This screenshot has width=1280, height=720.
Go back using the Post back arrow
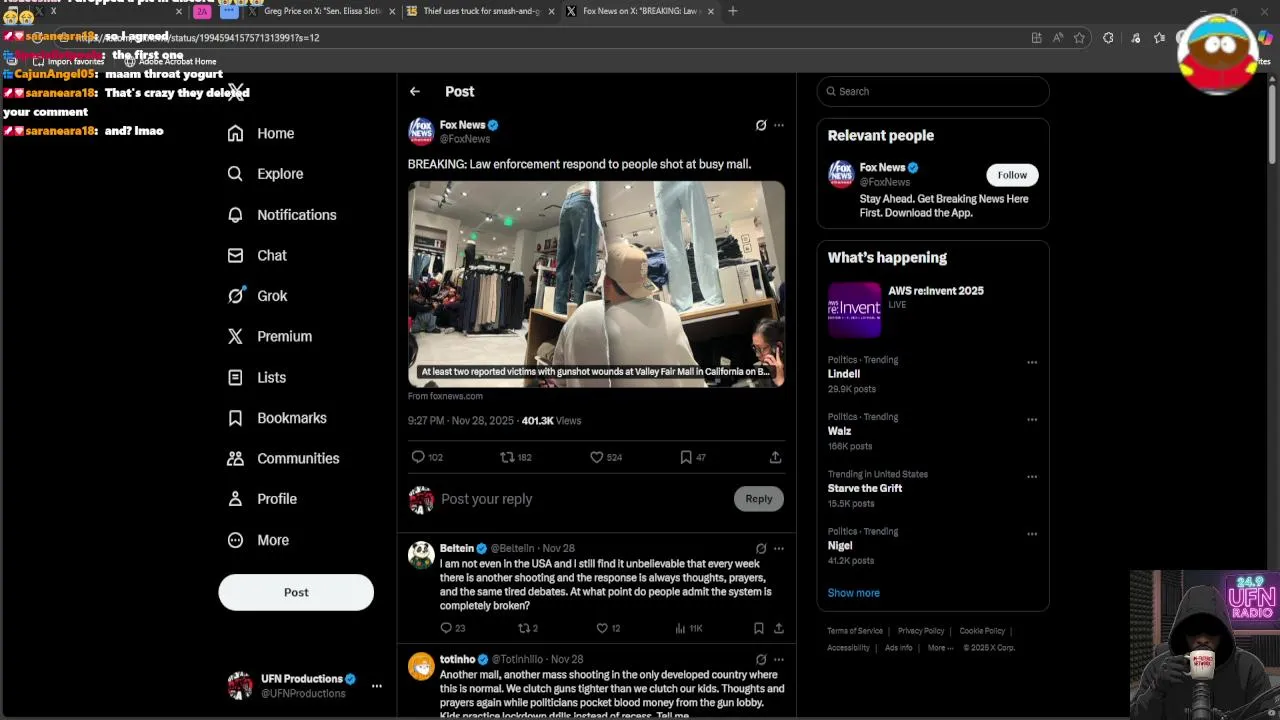tap(415, 91)
